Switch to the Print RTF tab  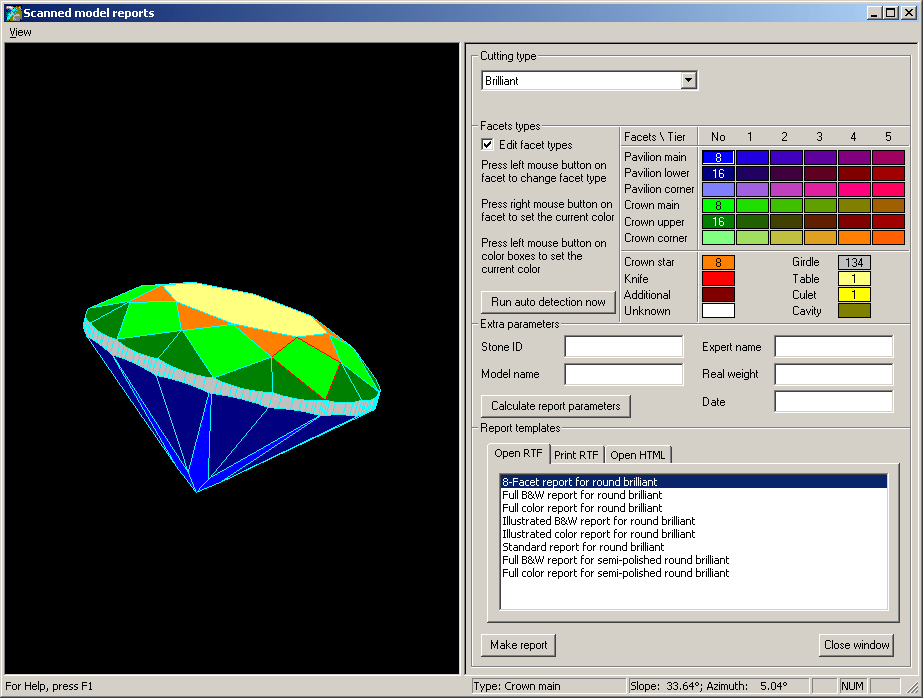(576, 455)
